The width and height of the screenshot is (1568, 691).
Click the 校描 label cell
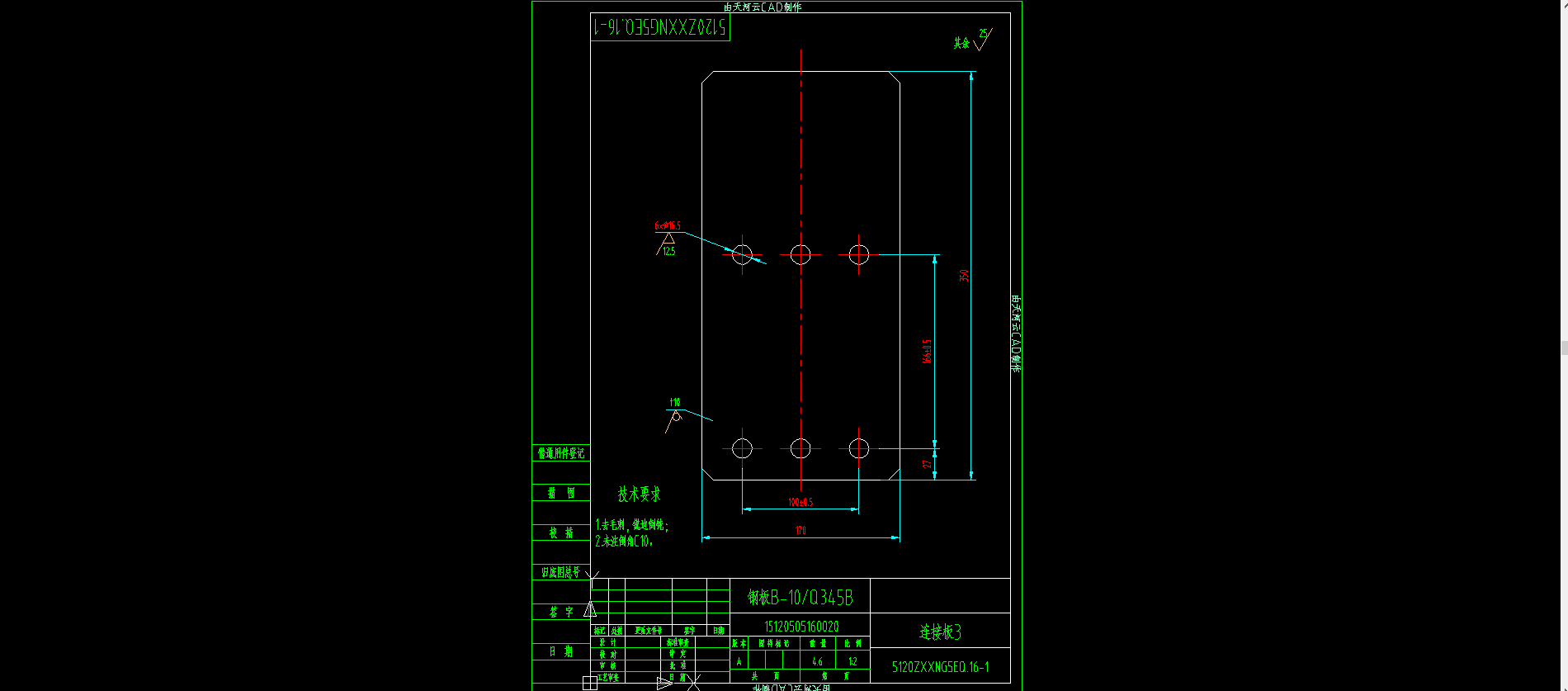pos(561,532)
